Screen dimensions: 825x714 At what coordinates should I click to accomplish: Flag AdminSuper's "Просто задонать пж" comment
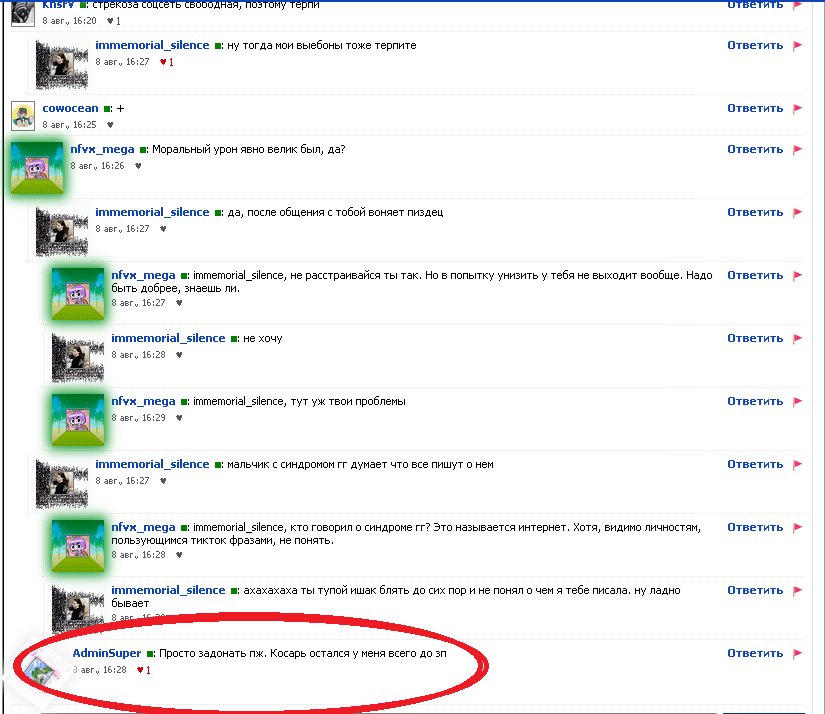click(x=798, y=653)
